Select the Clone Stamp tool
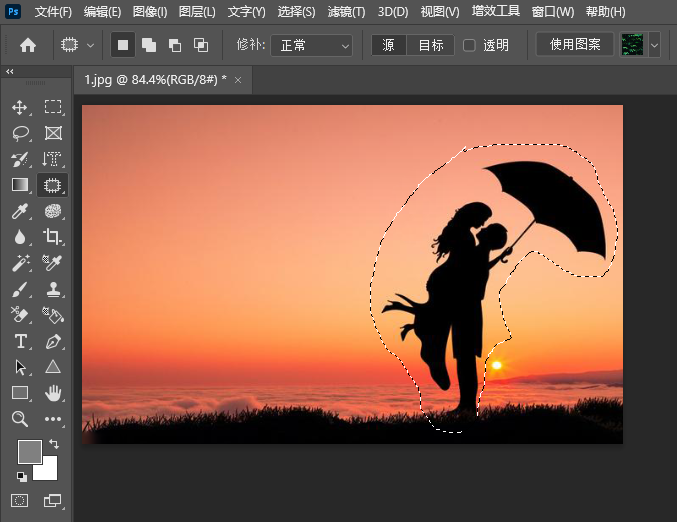Screen dimensions: 677x522 tap(53, 289)
